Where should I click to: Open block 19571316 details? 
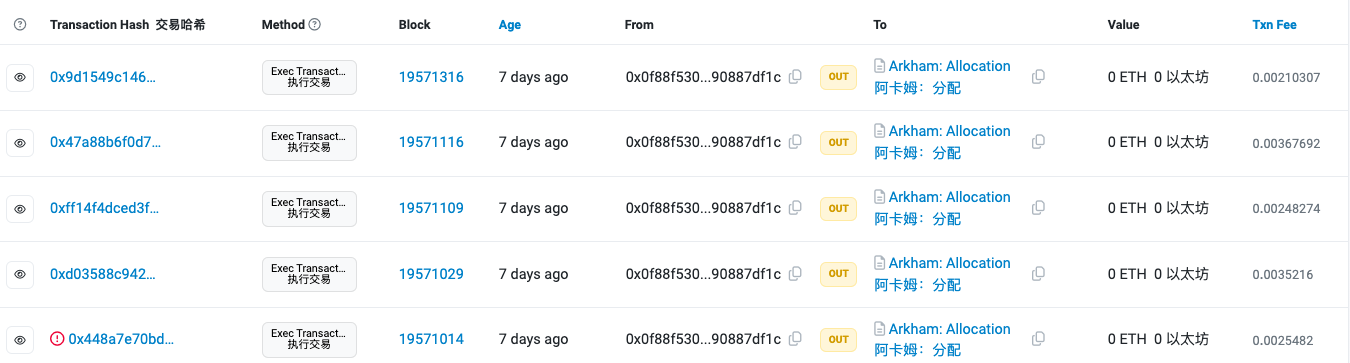(431, 77)
